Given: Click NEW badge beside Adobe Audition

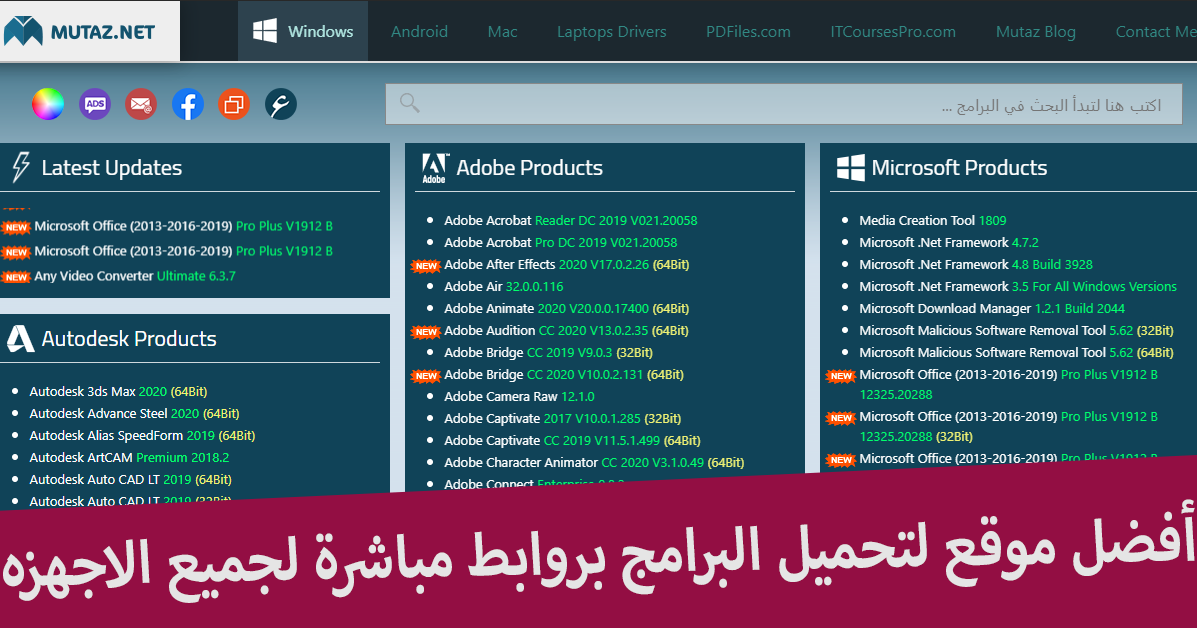Looking at the screenshot, I should (426, 332).
